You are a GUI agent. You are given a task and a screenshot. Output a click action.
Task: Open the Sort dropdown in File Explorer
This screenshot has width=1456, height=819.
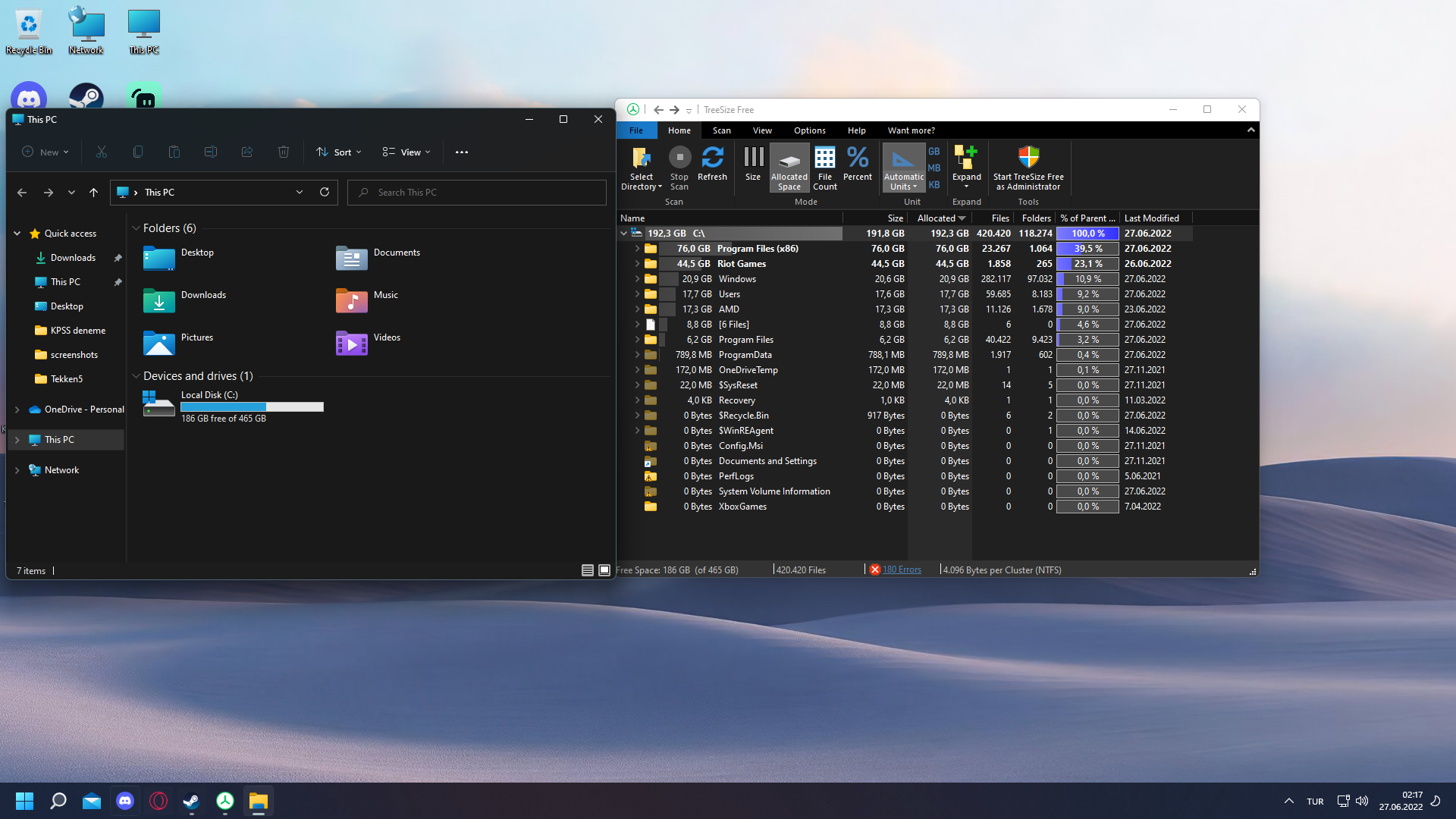[x=339, y=152]
